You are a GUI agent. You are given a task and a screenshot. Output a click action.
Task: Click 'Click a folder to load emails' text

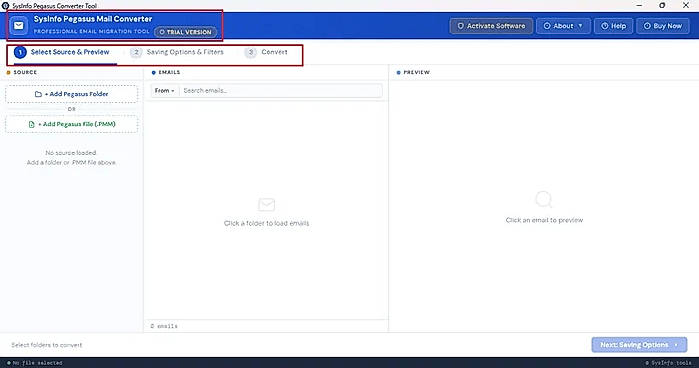(x=267, y=223)
